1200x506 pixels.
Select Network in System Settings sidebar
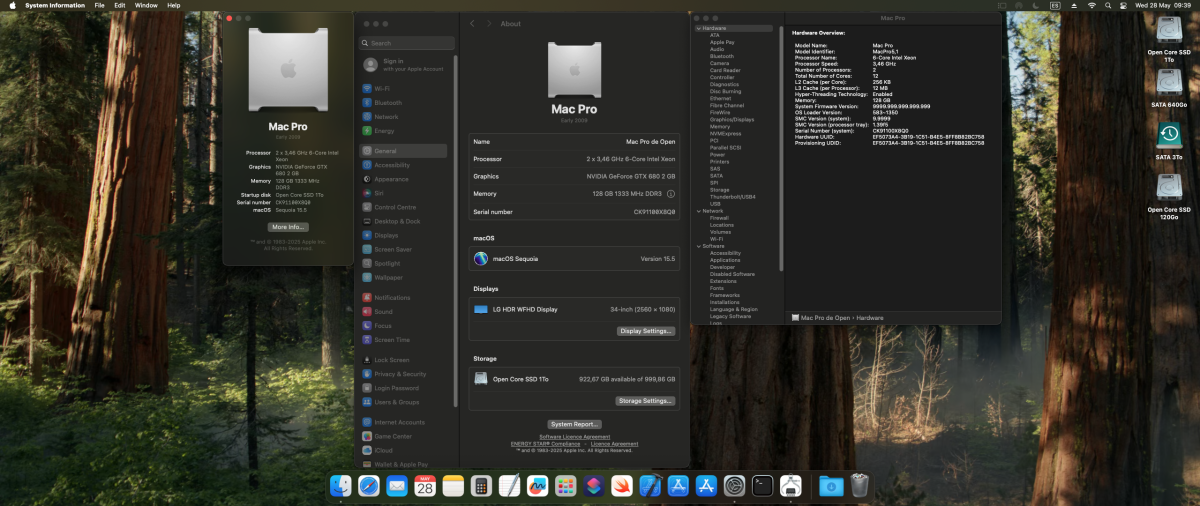(x=404, y=116)
